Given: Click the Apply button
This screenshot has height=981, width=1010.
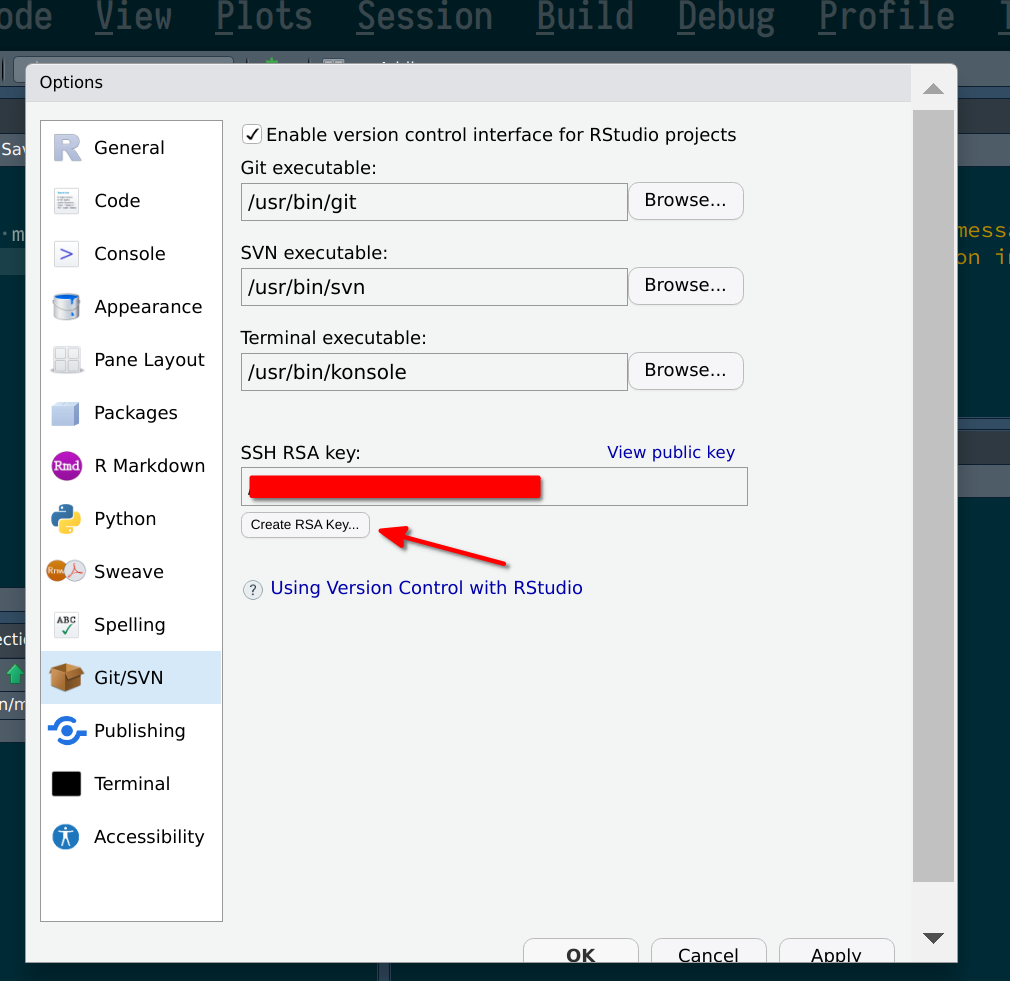Looking at the screenshot, I should (837, 952).
